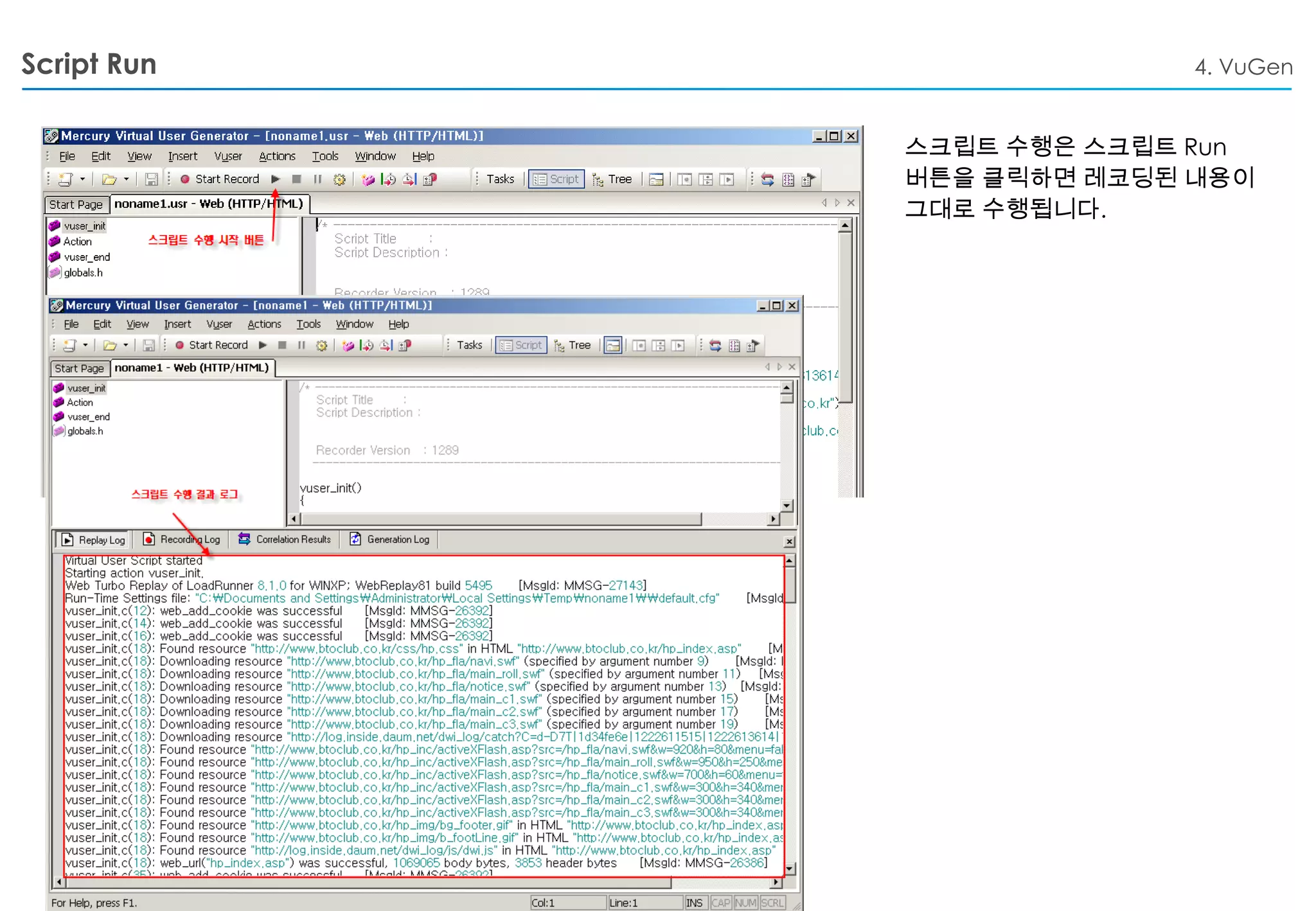Screen dimensions: 1316x911
Task: Toggle the output window icon in front noname1 toolbar
Action: [x=614, y=346]
